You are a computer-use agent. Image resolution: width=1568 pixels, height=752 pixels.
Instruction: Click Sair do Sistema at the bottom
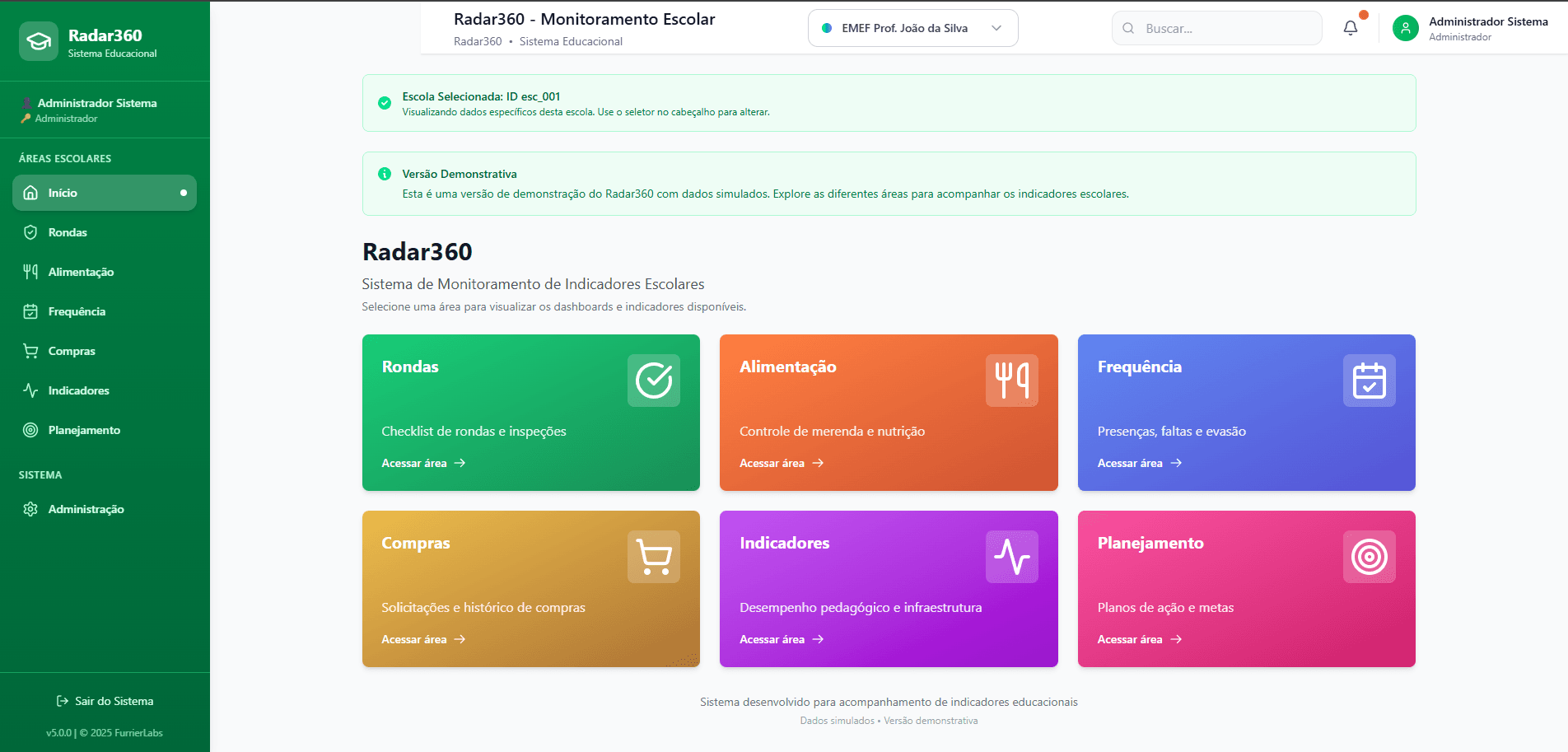(x=105, y=701)
